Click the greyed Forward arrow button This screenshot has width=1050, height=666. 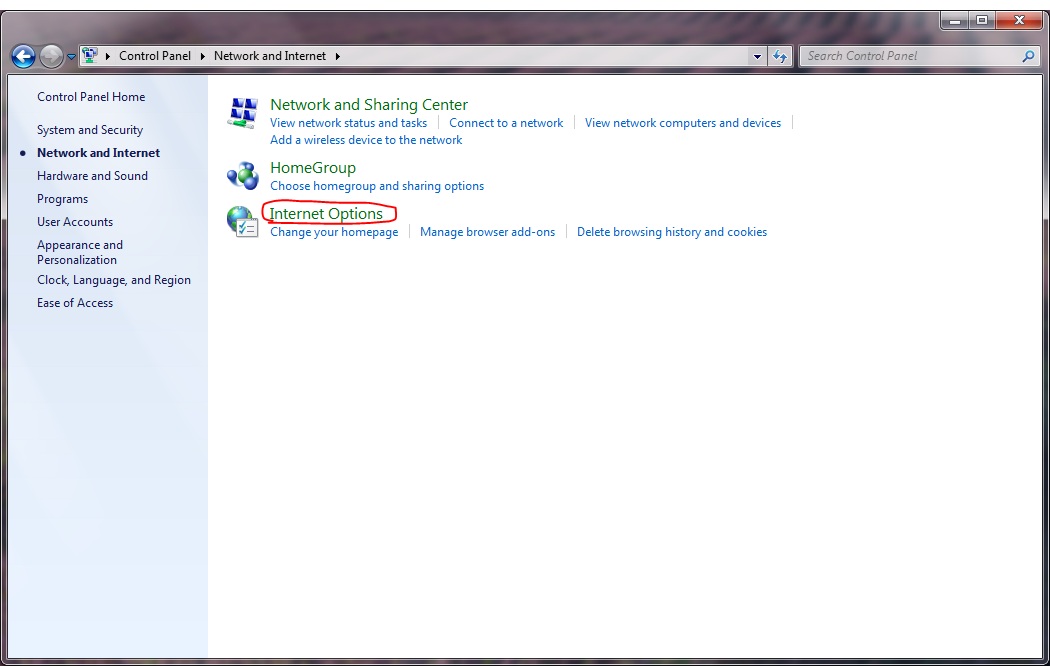(51, 56)
